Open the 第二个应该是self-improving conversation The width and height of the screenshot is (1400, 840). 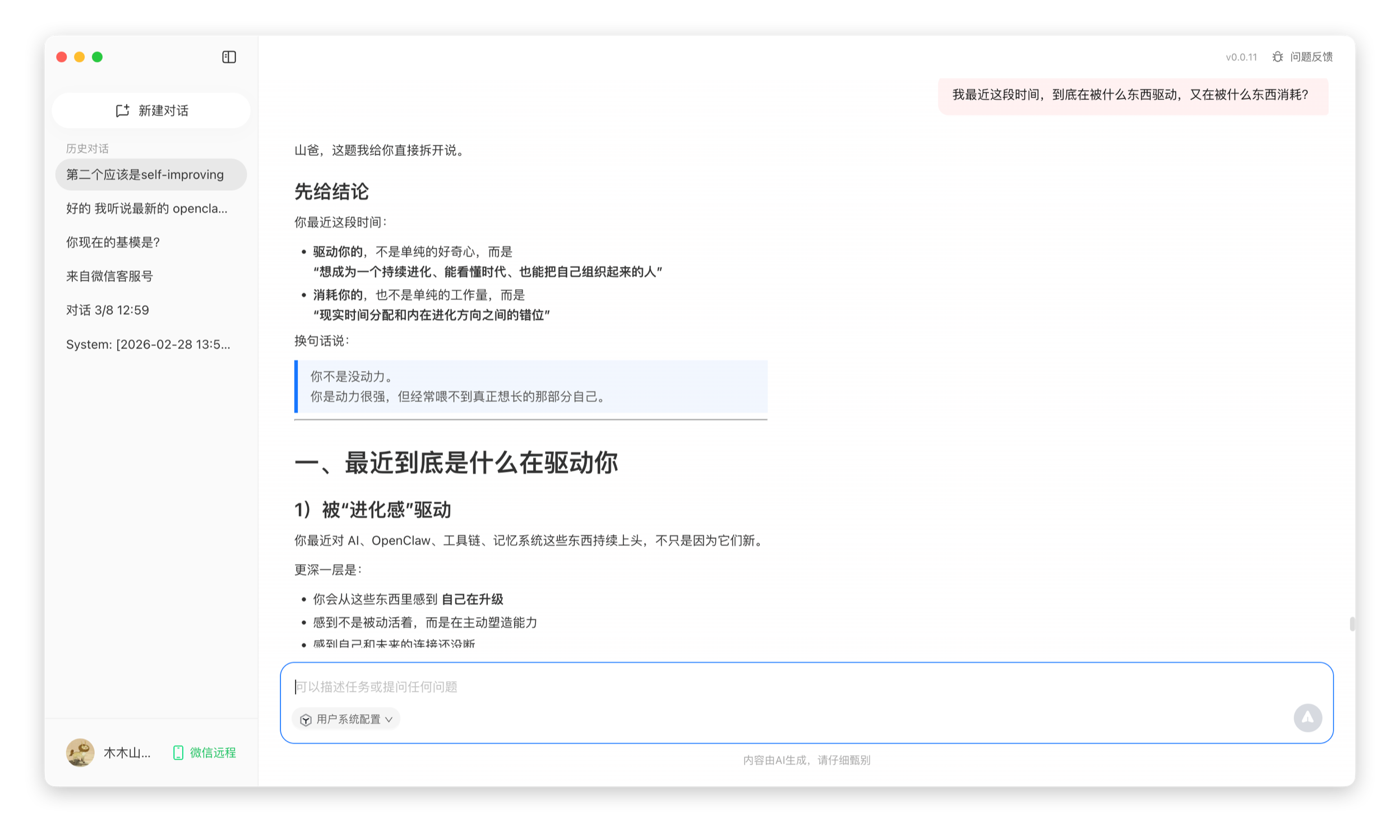point(145,175)
